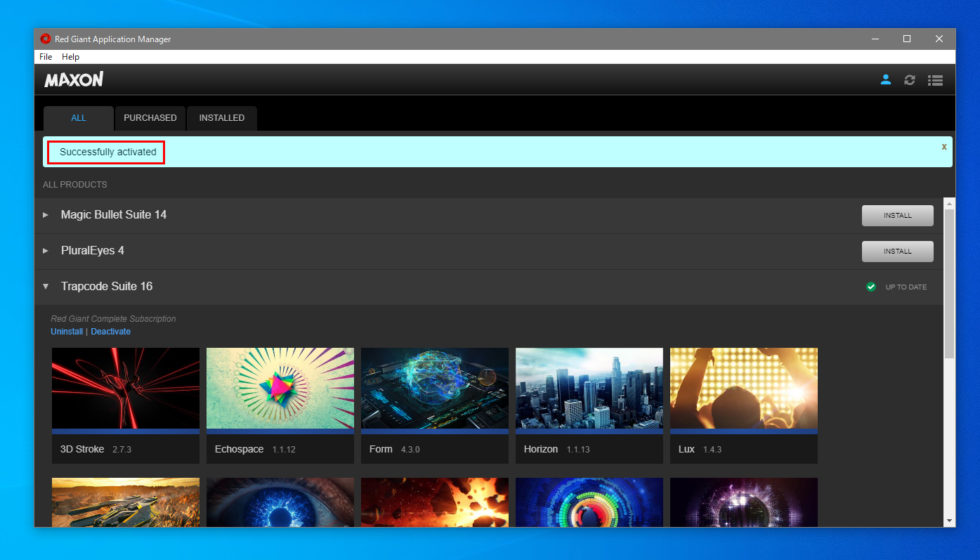The image size is (980, 560).
Task: Click the ALL PRODUCTS heading
Action: 75,184
